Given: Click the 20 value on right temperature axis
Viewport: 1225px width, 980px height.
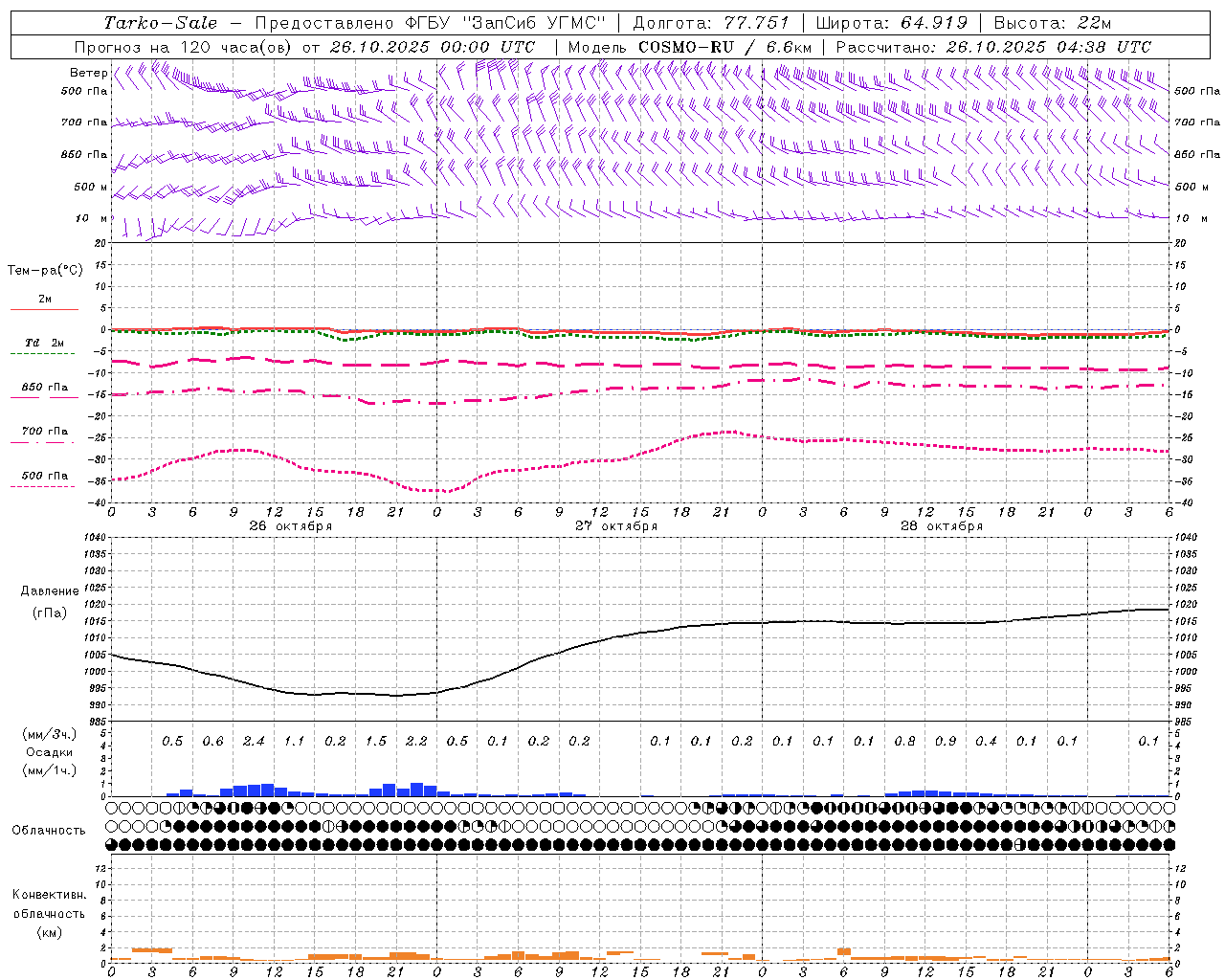Looking at the screenshot, I should 1180,243.
